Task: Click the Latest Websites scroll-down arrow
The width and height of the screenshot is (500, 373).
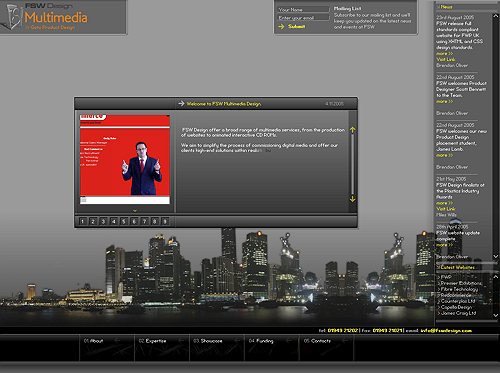Action: point(496,315)
